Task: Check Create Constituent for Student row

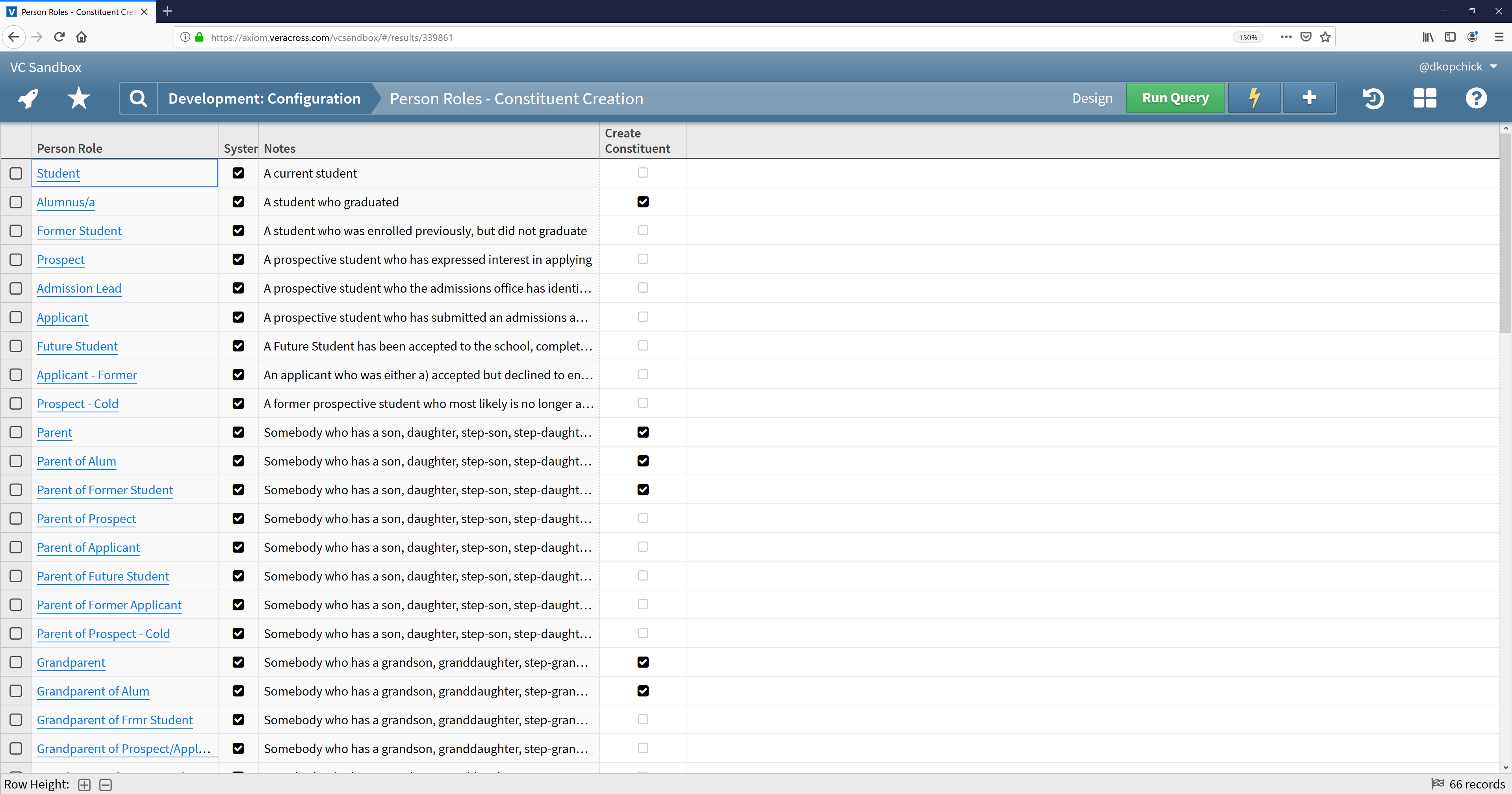Action: (x=643, y=173)
